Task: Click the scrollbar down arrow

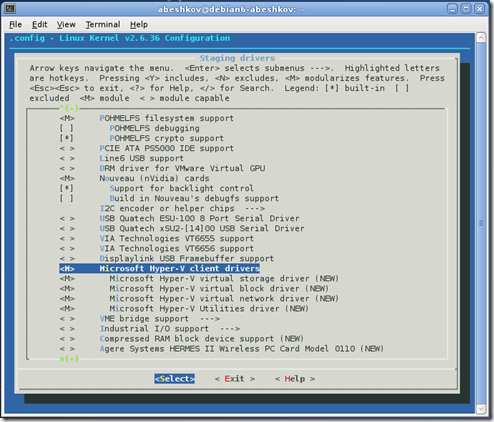Action: [481, 409]
